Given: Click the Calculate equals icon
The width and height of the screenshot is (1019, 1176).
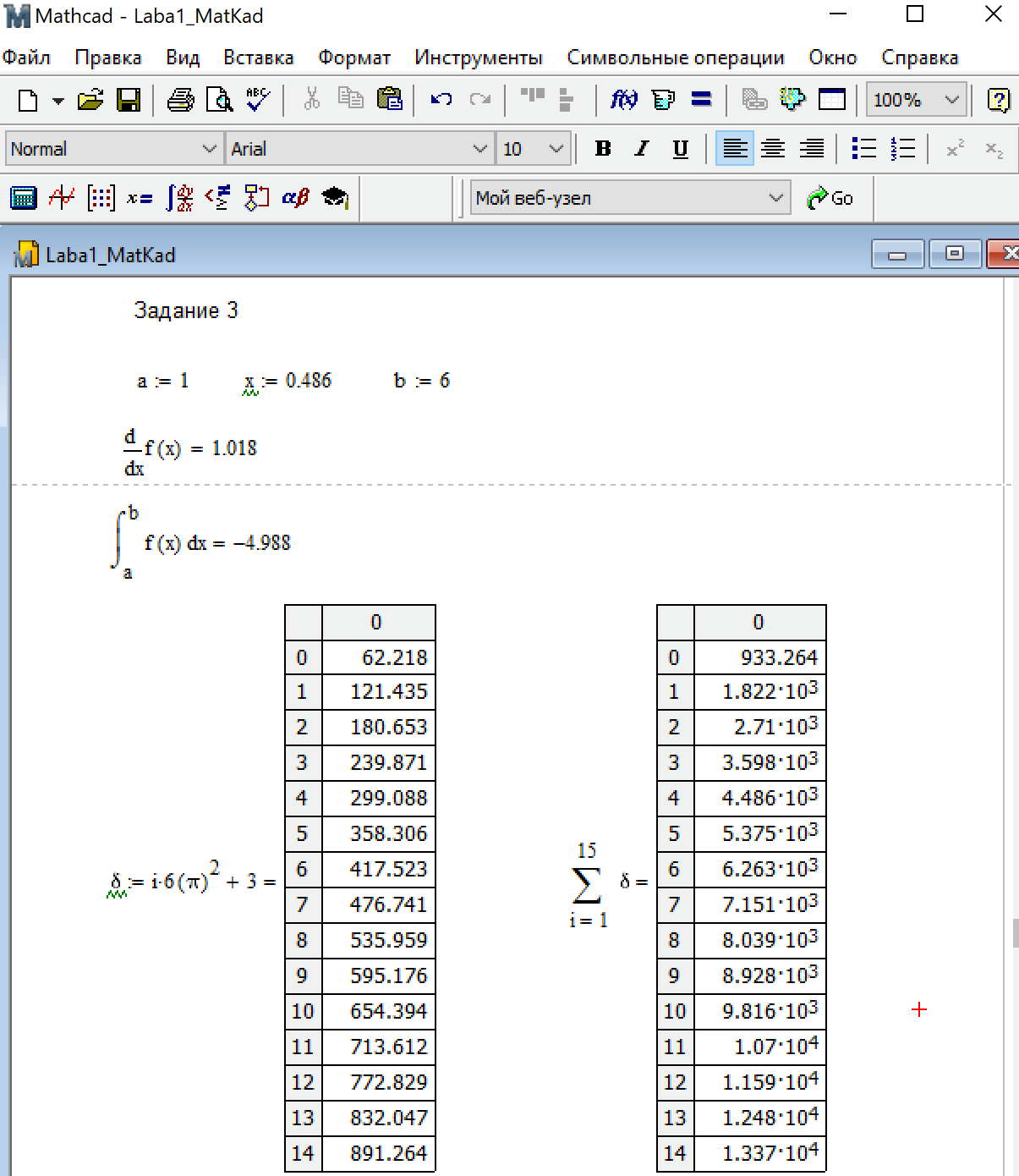Looking at the screenshot, I should click(x=701, y=100).
